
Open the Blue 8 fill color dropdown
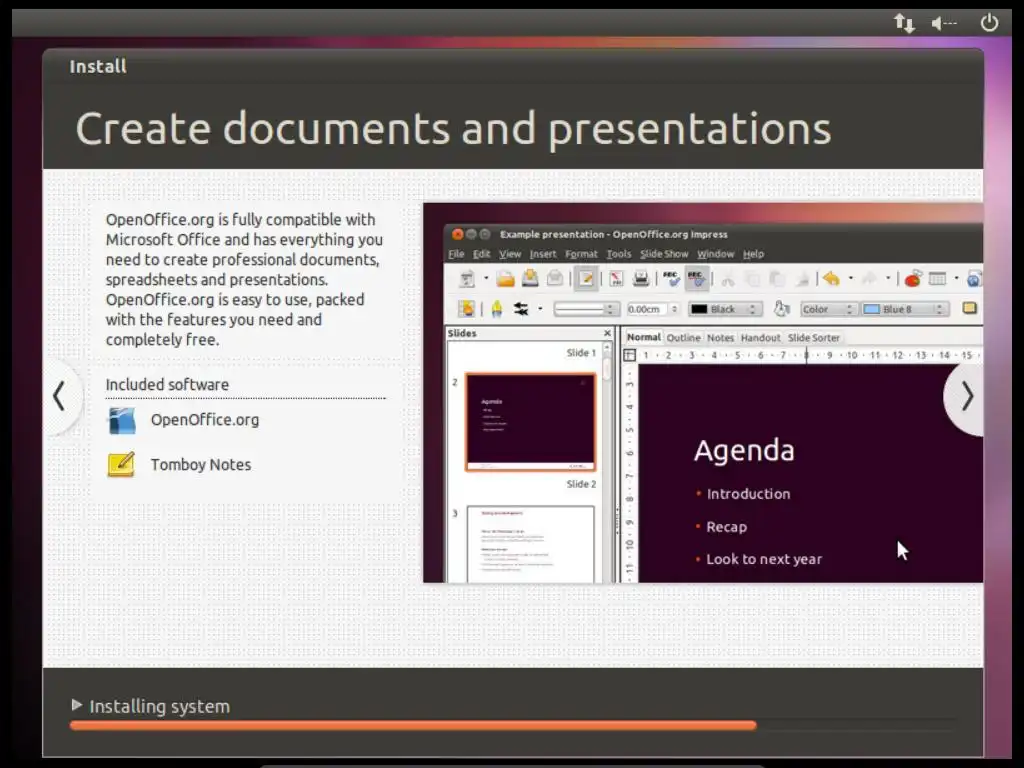pyautogui.click(x=905, y=309)
